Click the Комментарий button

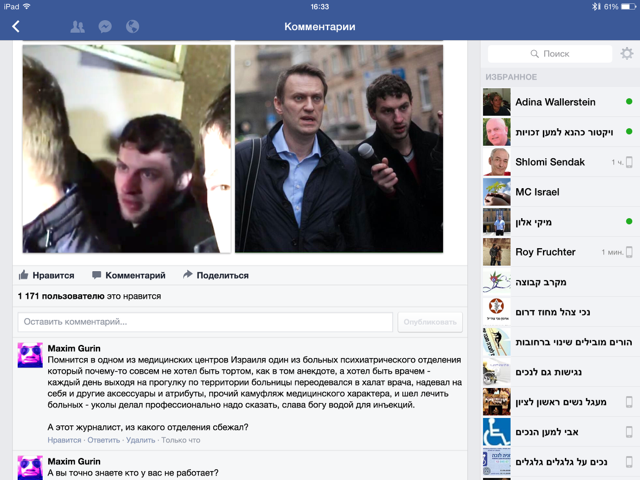tap(129, 275)
